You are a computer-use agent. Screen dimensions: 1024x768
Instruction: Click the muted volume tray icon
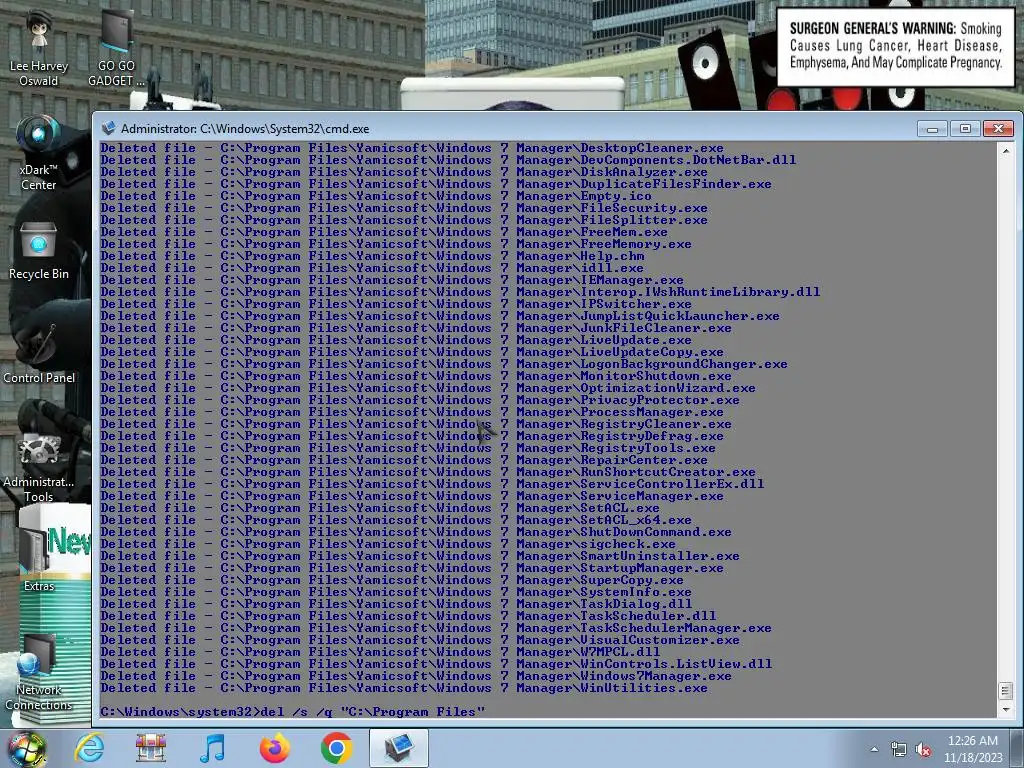click(923, 750)
